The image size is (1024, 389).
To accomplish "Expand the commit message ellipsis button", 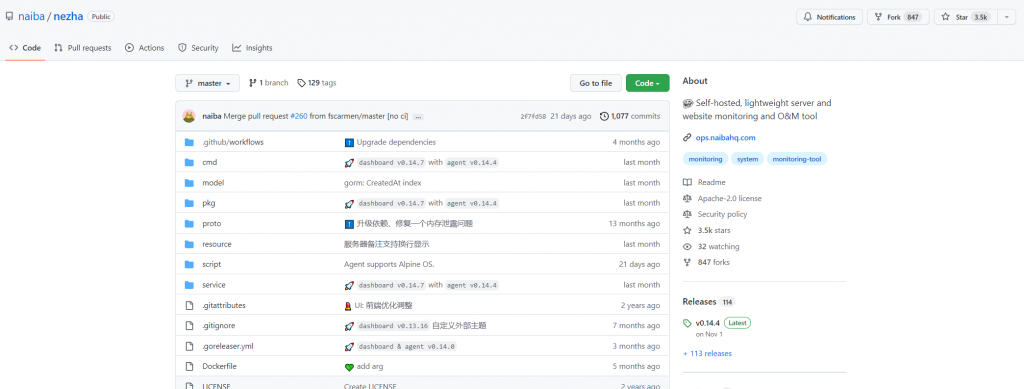I will click(x=418, y=117).
